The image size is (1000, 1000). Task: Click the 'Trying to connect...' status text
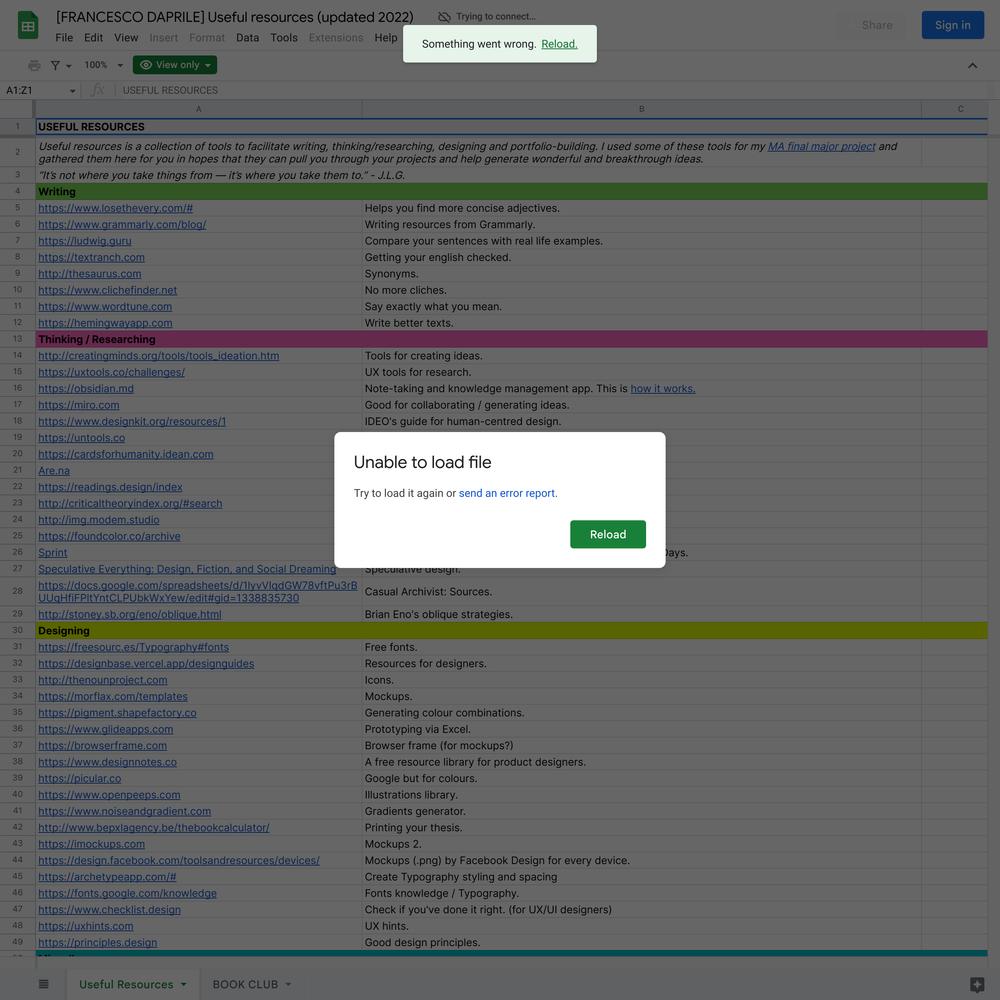click(496, 17)
